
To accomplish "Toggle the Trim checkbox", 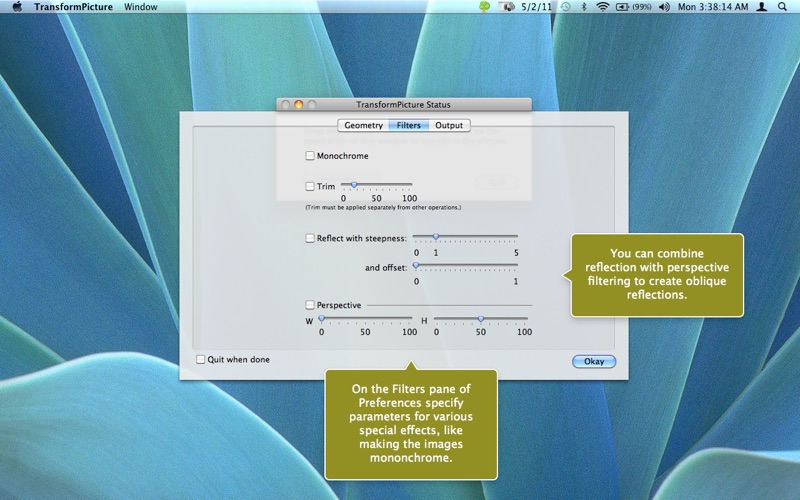I will tap(310, 186).
